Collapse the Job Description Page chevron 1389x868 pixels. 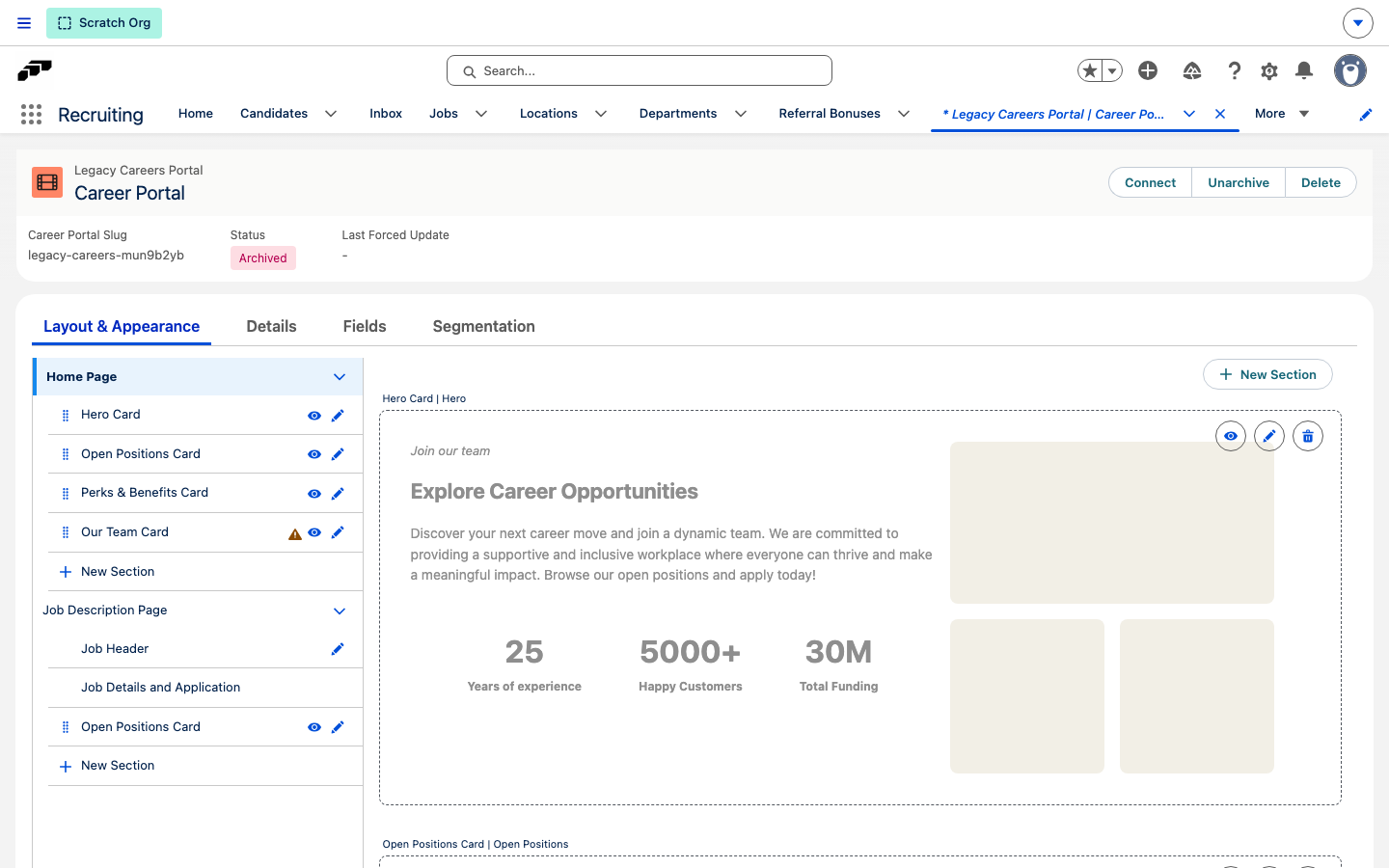click(x=340, y=611)
